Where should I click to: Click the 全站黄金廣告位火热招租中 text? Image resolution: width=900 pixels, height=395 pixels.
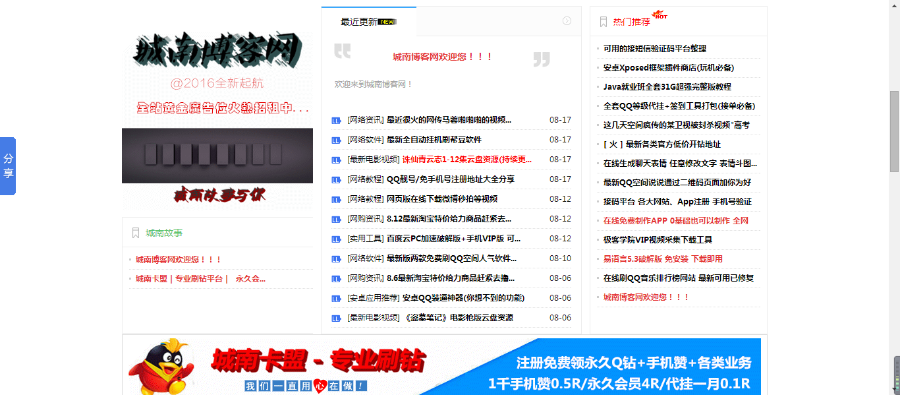pos(224,108)
